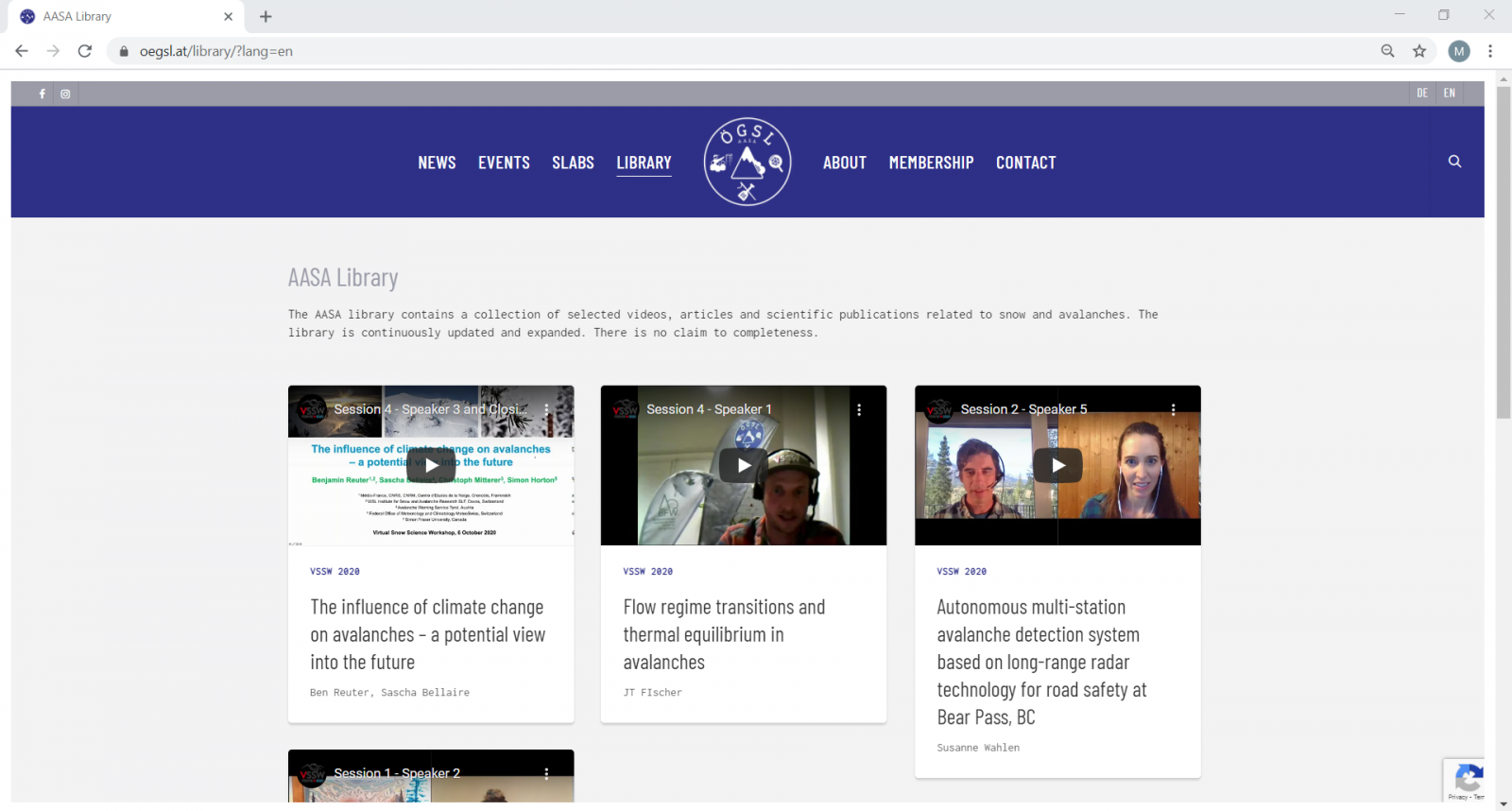The width and height of the screenshot is (1512, 811).
Task: Play the Session 4 Speaker 3 video
Action: 431,465
